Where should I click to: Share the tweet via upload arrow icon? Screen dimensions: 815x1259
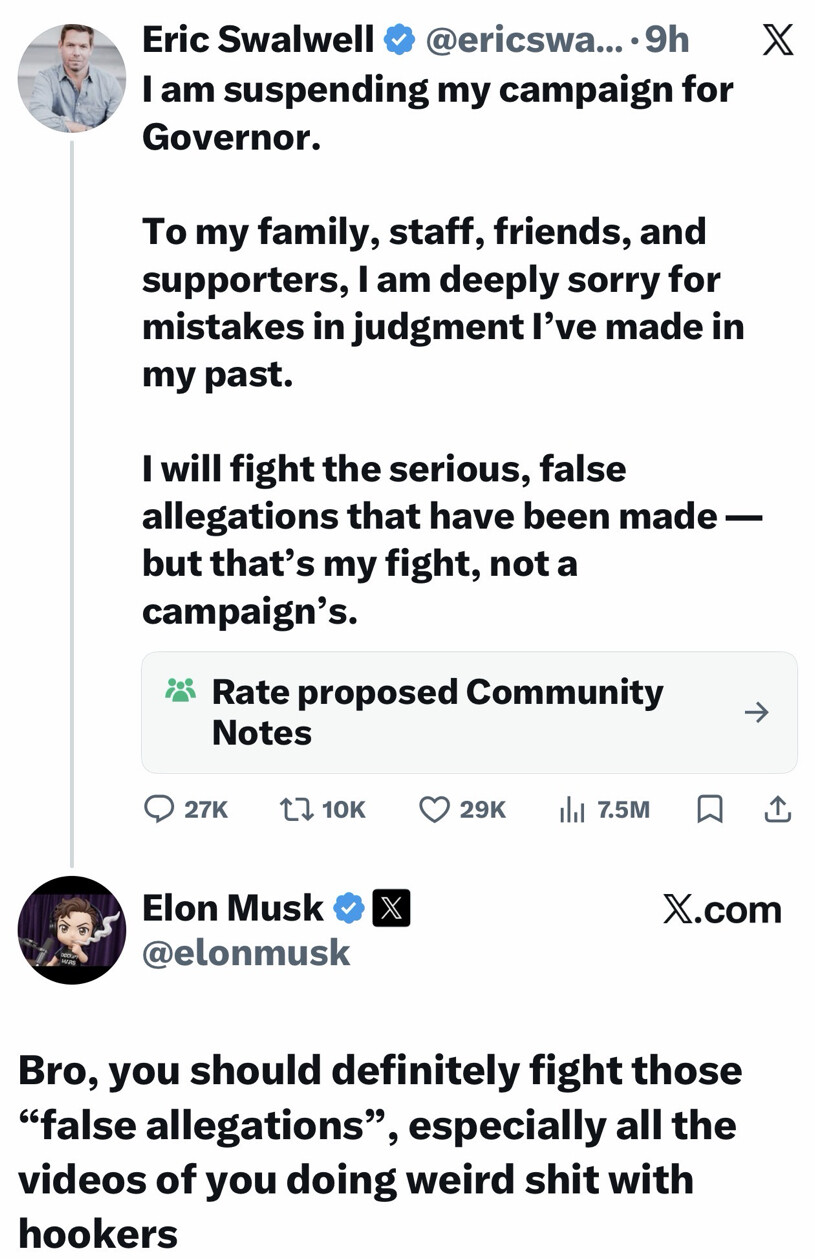[777, 809]
